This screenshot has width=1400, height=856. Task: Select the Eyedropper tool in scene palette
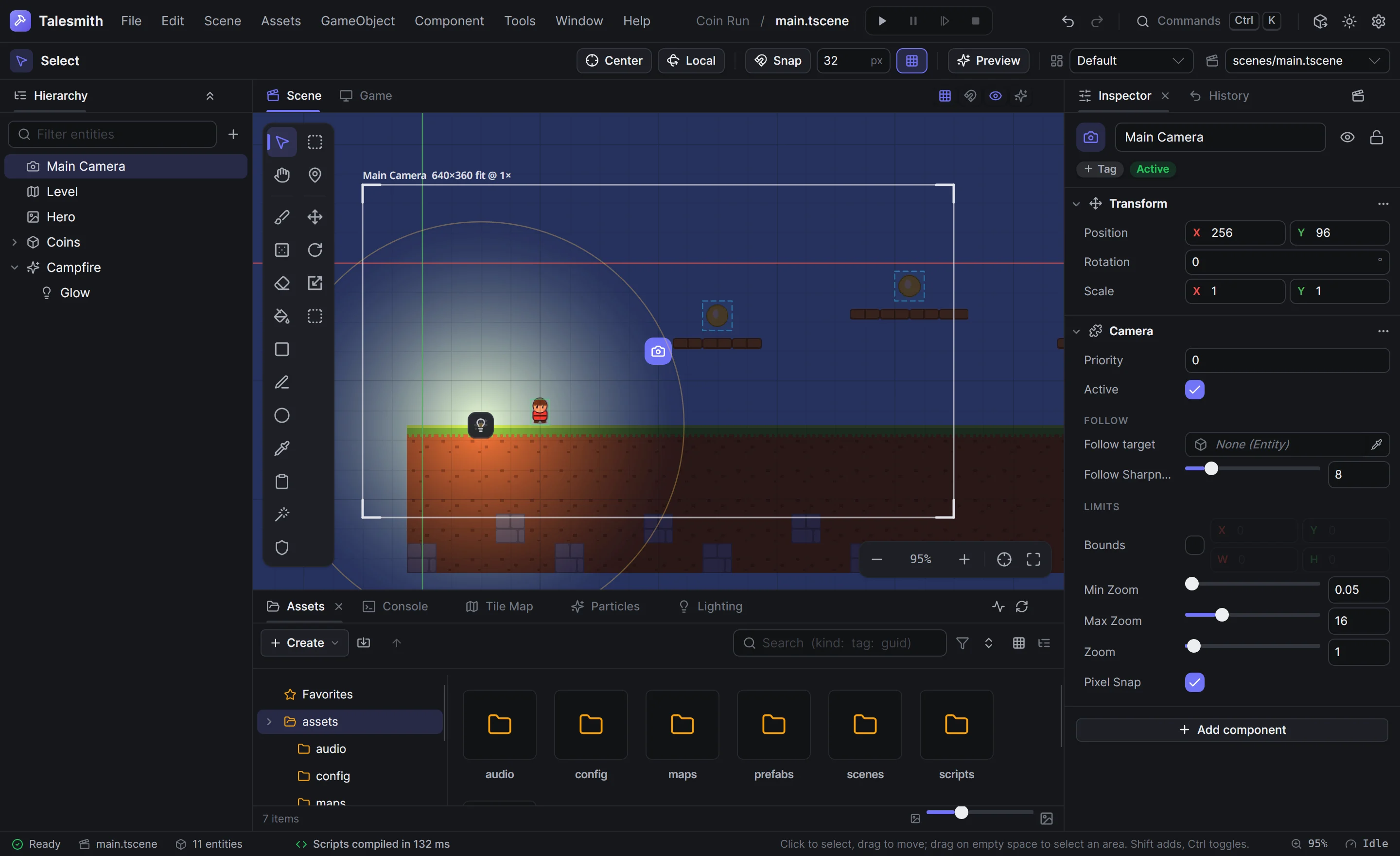[282, 448]
